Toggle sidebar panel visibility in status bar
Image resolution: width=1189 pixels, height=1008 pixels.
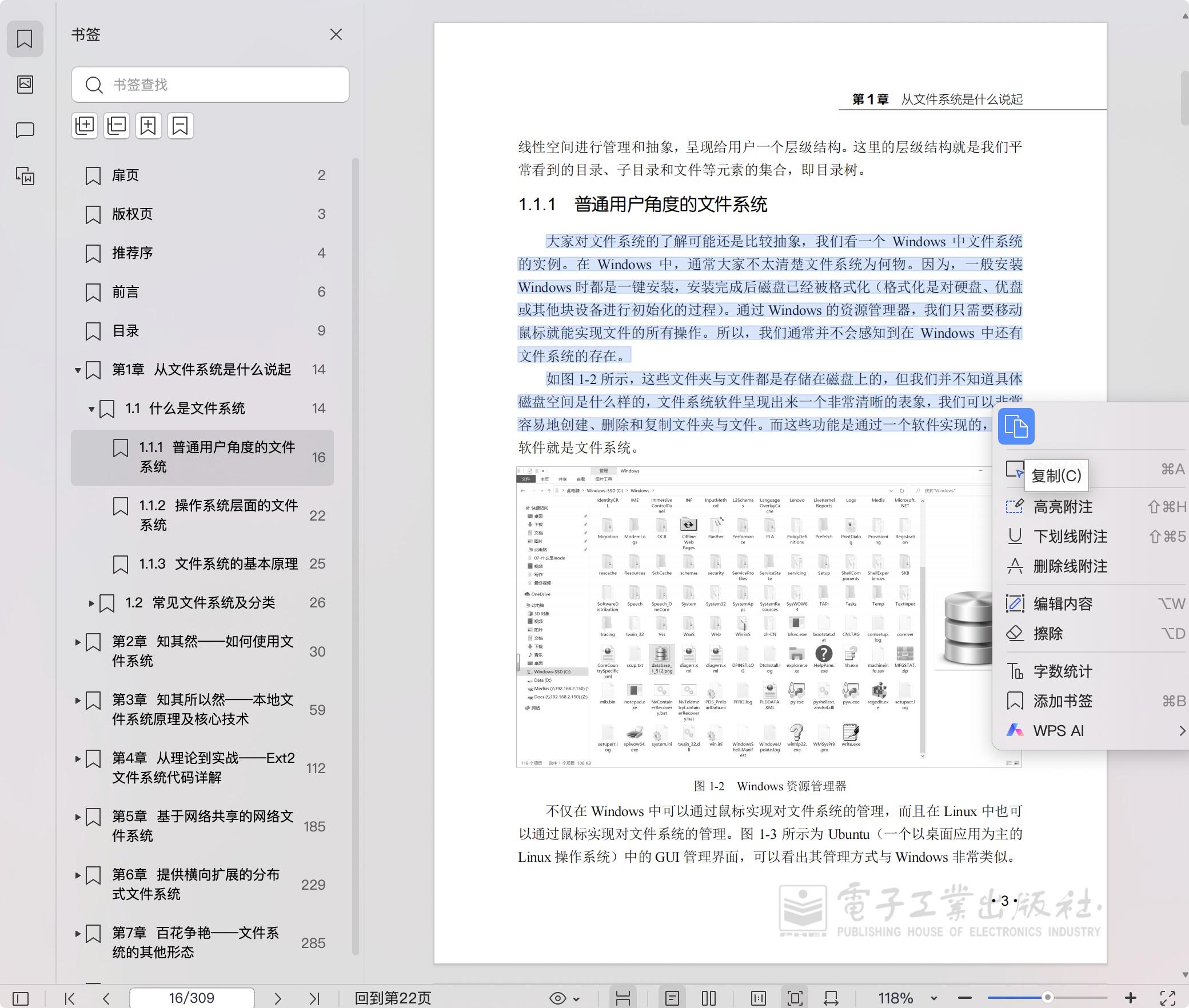click(x=21, y=998)
